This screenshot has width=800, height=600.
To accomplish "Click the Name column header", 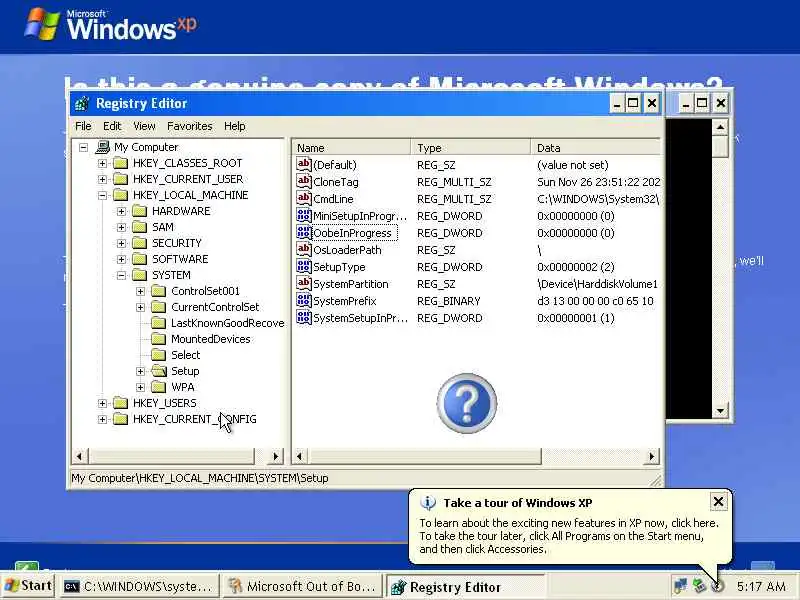I will tap(352, 148).
